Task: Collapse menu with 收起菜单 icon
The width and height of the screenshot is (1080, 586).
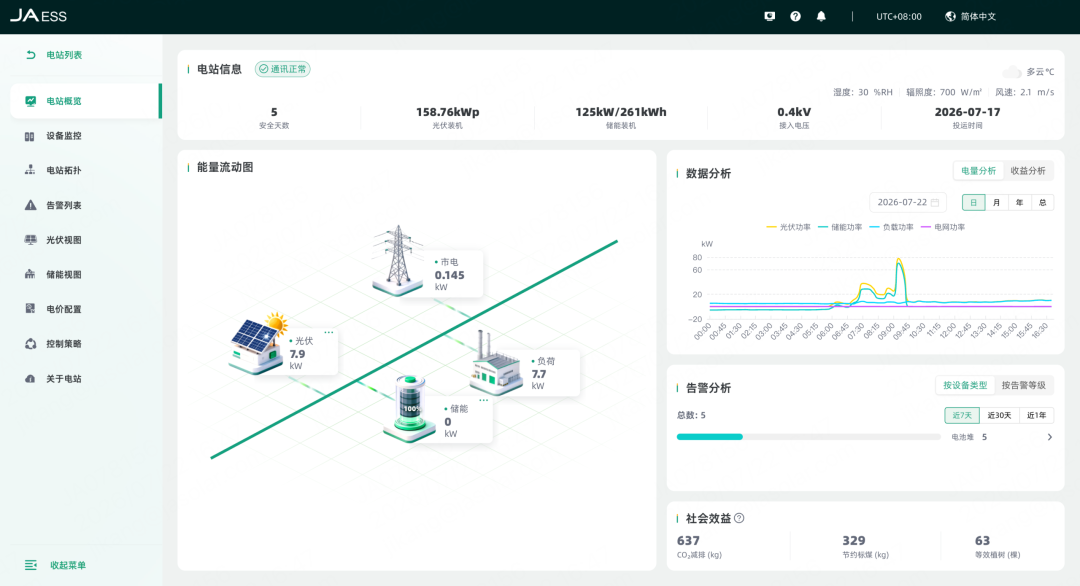Action: [x=30, y=565]
